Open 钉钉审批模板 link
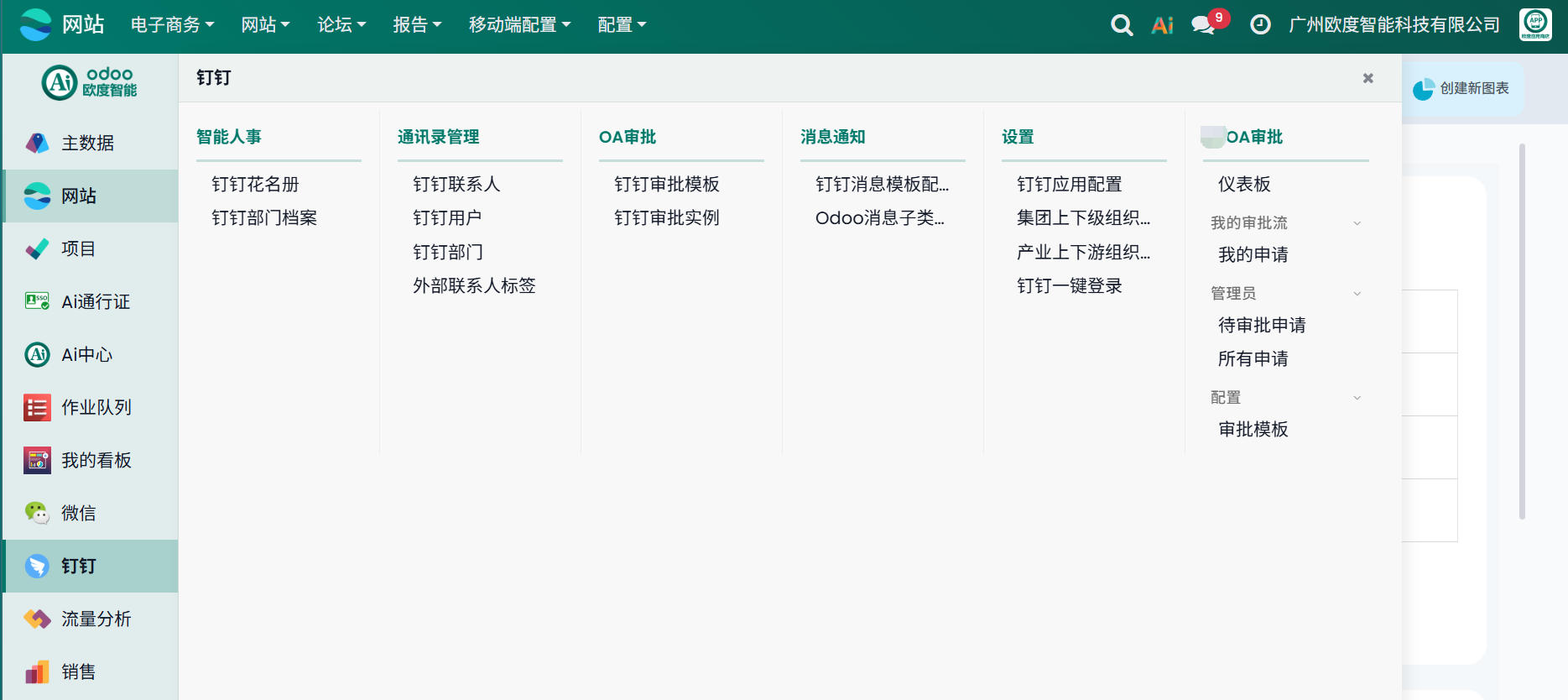This screenshot has width=1568, height=700. click(667, 184)
